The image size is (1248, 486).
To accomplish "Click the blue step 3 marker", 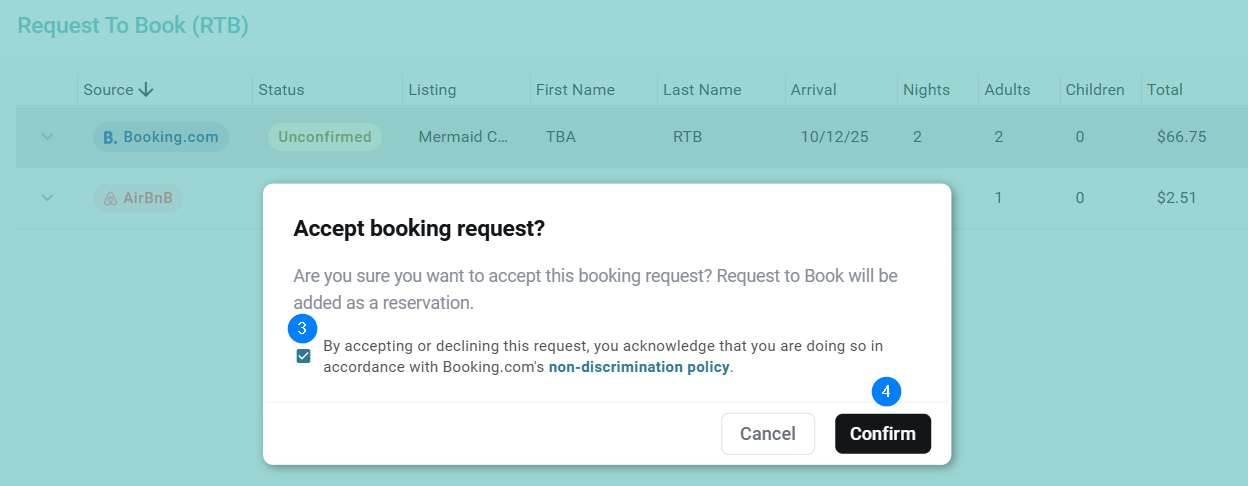I will [302, 328].
